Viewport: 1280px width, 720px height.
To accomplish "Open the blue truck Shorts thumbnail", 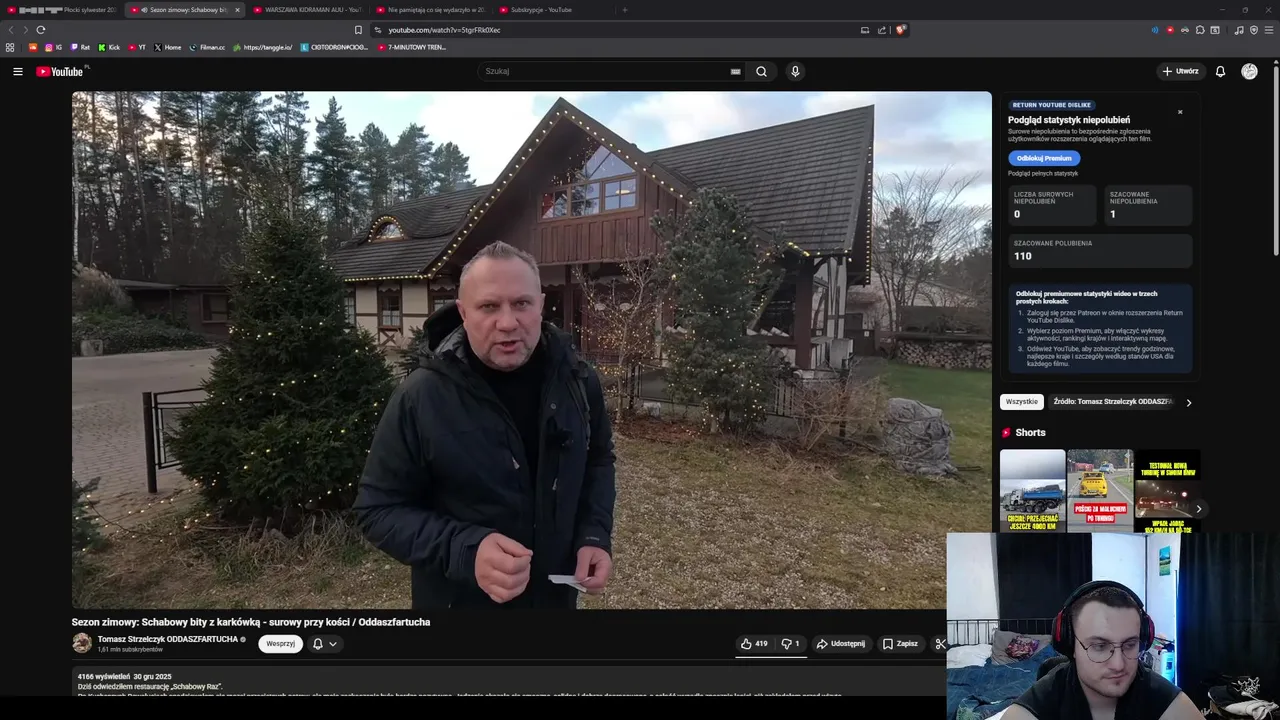I will pos(1032,490).
